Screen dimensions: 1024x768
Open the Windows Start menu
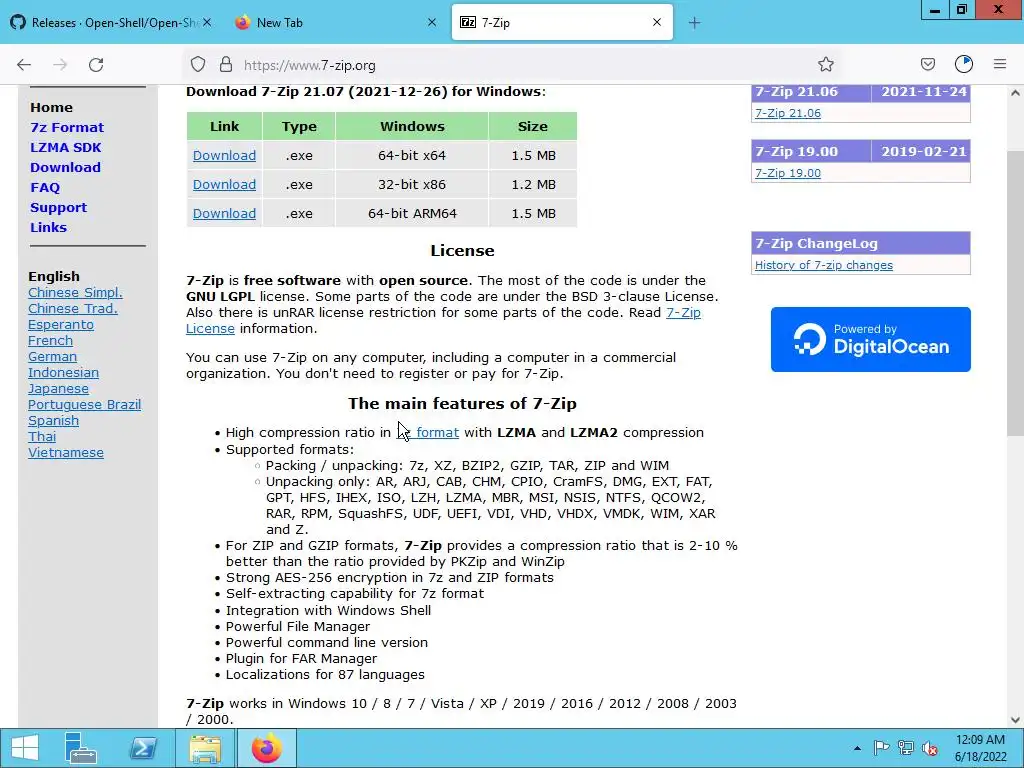pos(25,748)
